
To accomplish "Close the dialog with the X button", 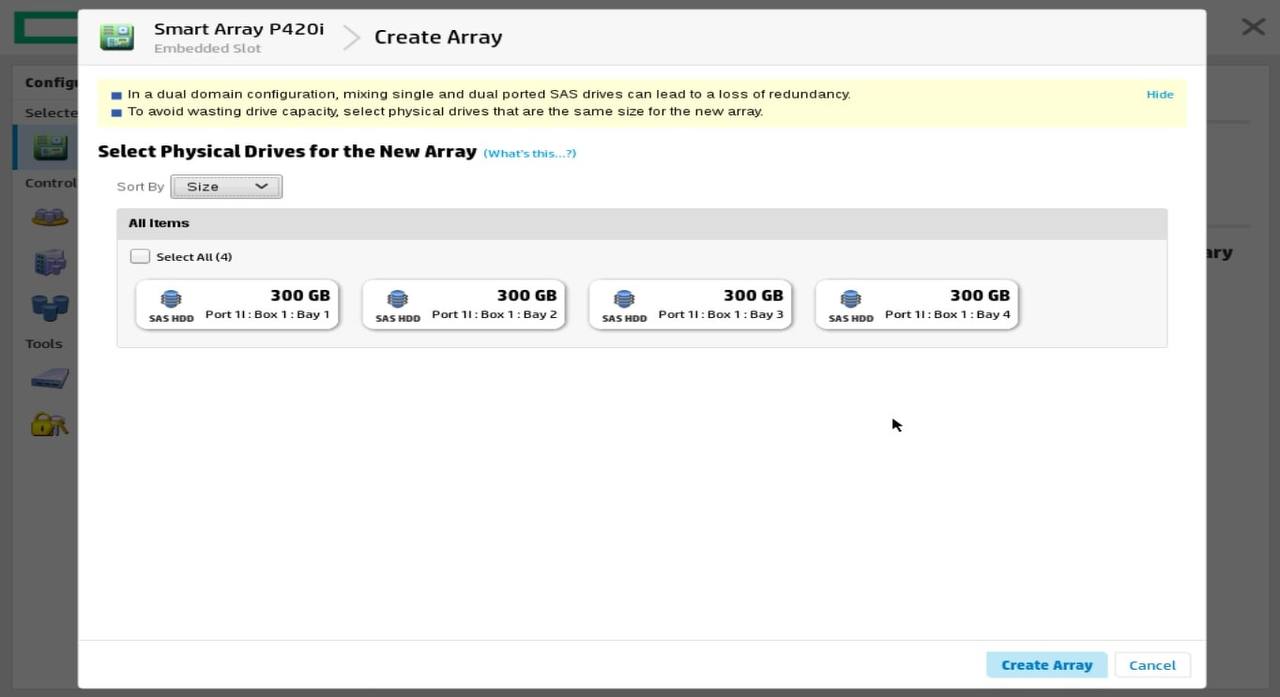I will [1253, 27].
